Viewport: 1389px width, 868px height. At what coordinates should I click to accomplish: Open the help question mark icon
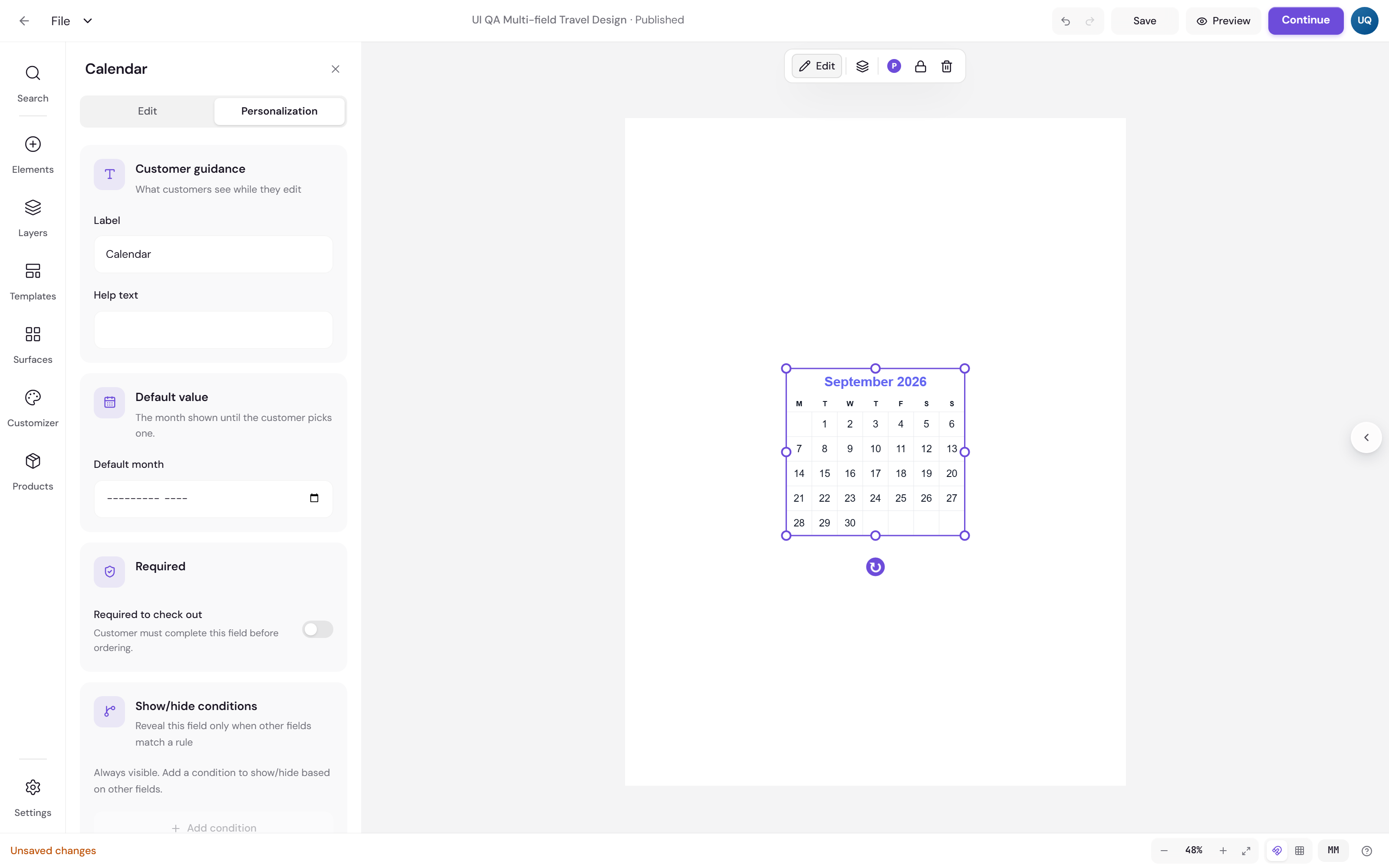coord(1366,851)
